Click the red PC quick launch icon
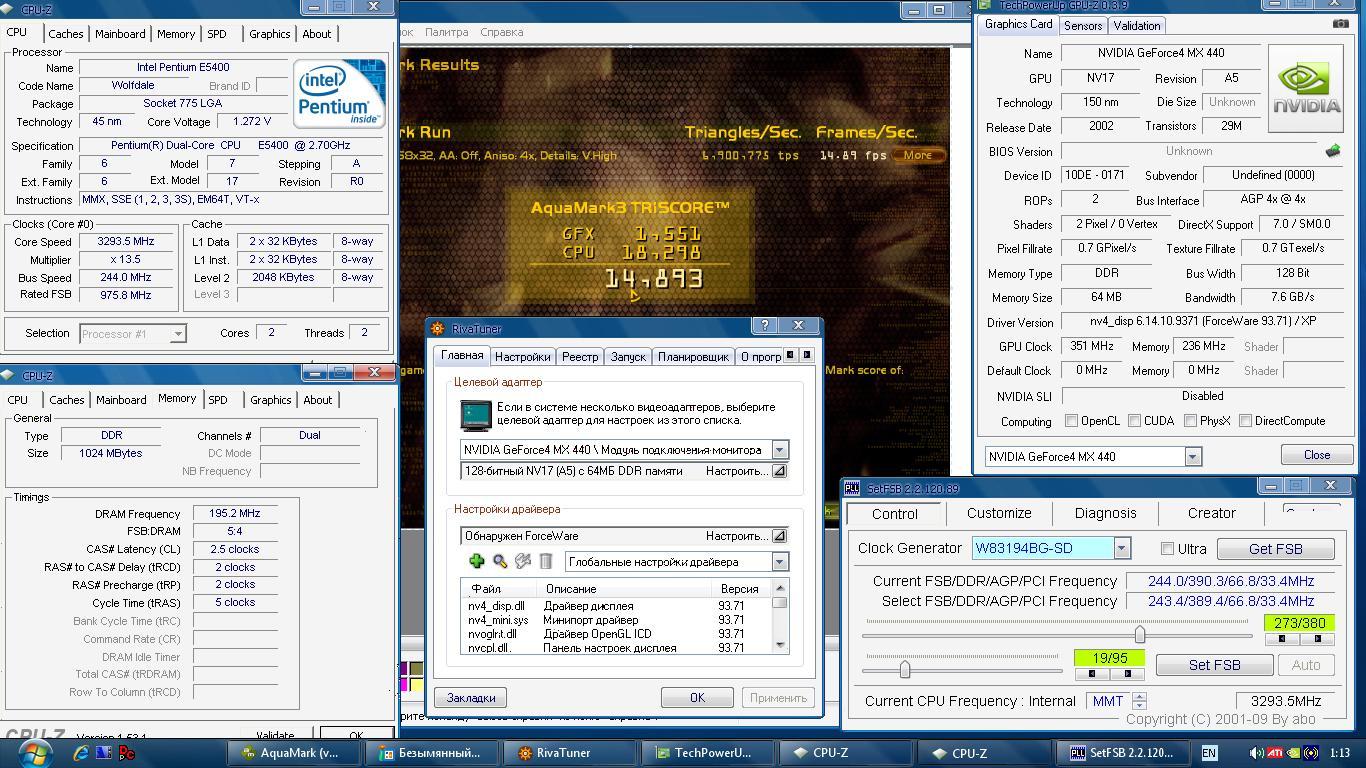 pos(127,753)
